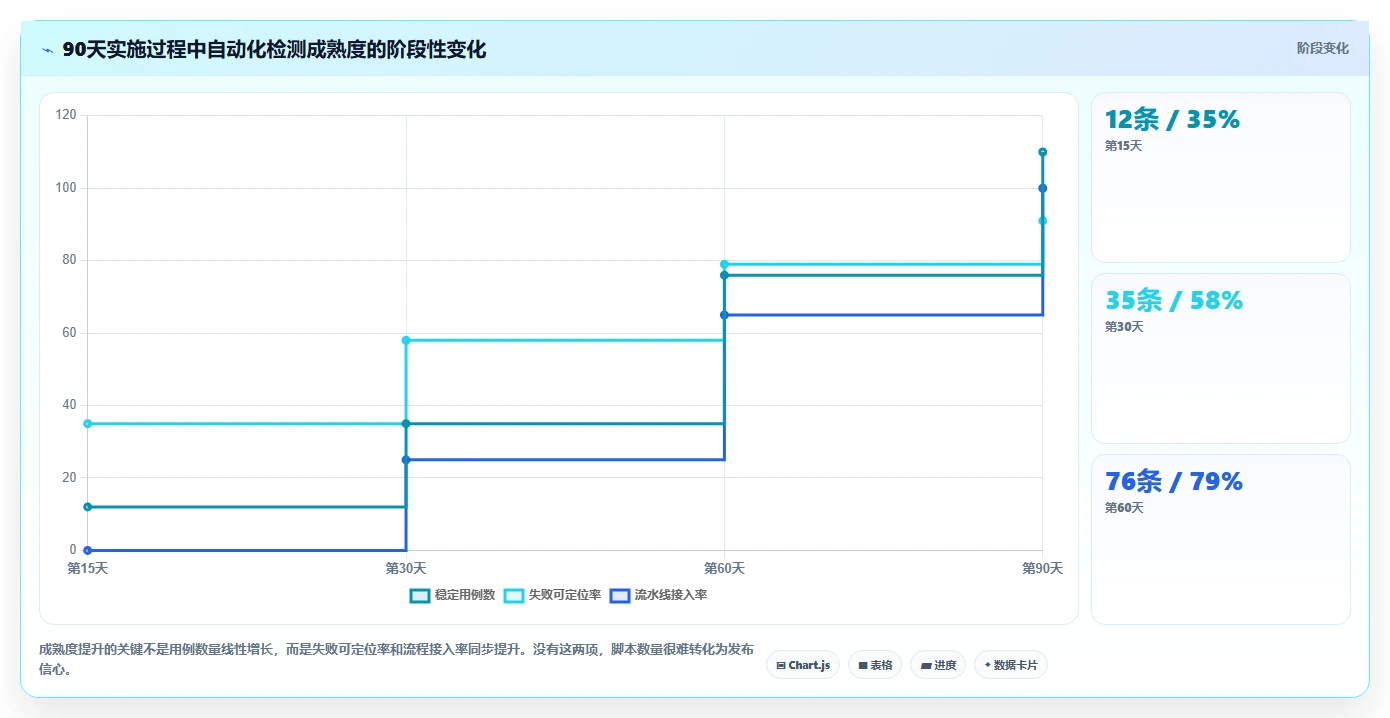This screenshot has width=1390, height=718.
Task: Click the 稳定用例数 data point at 第90天
Action: click(x=1042, y=152)
